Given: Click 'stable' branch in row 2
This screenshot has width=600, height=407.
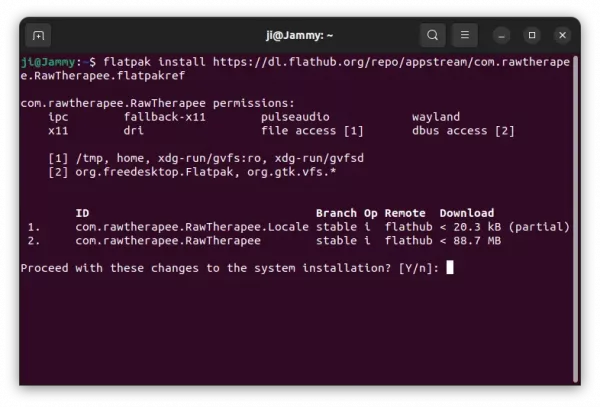Looking at the screenshot, I should pos(336,241).
